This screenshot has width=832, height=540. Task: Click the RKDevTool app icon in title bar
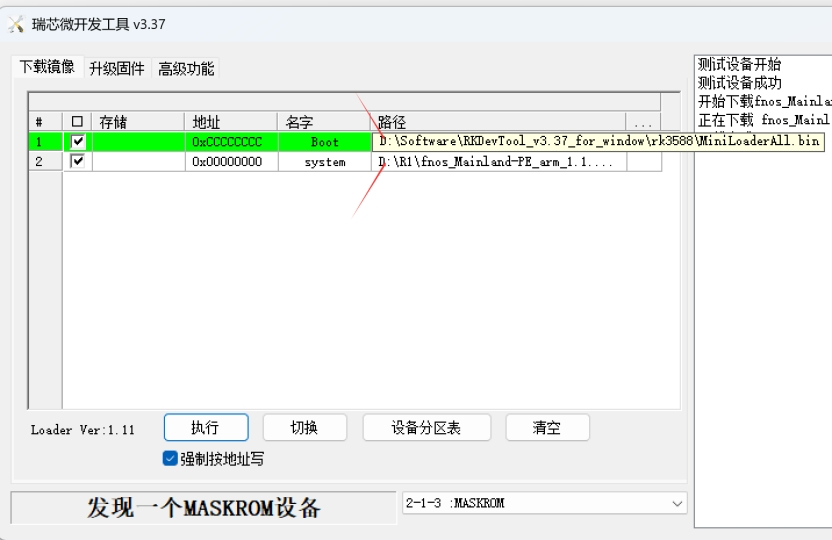coord(16,24)
